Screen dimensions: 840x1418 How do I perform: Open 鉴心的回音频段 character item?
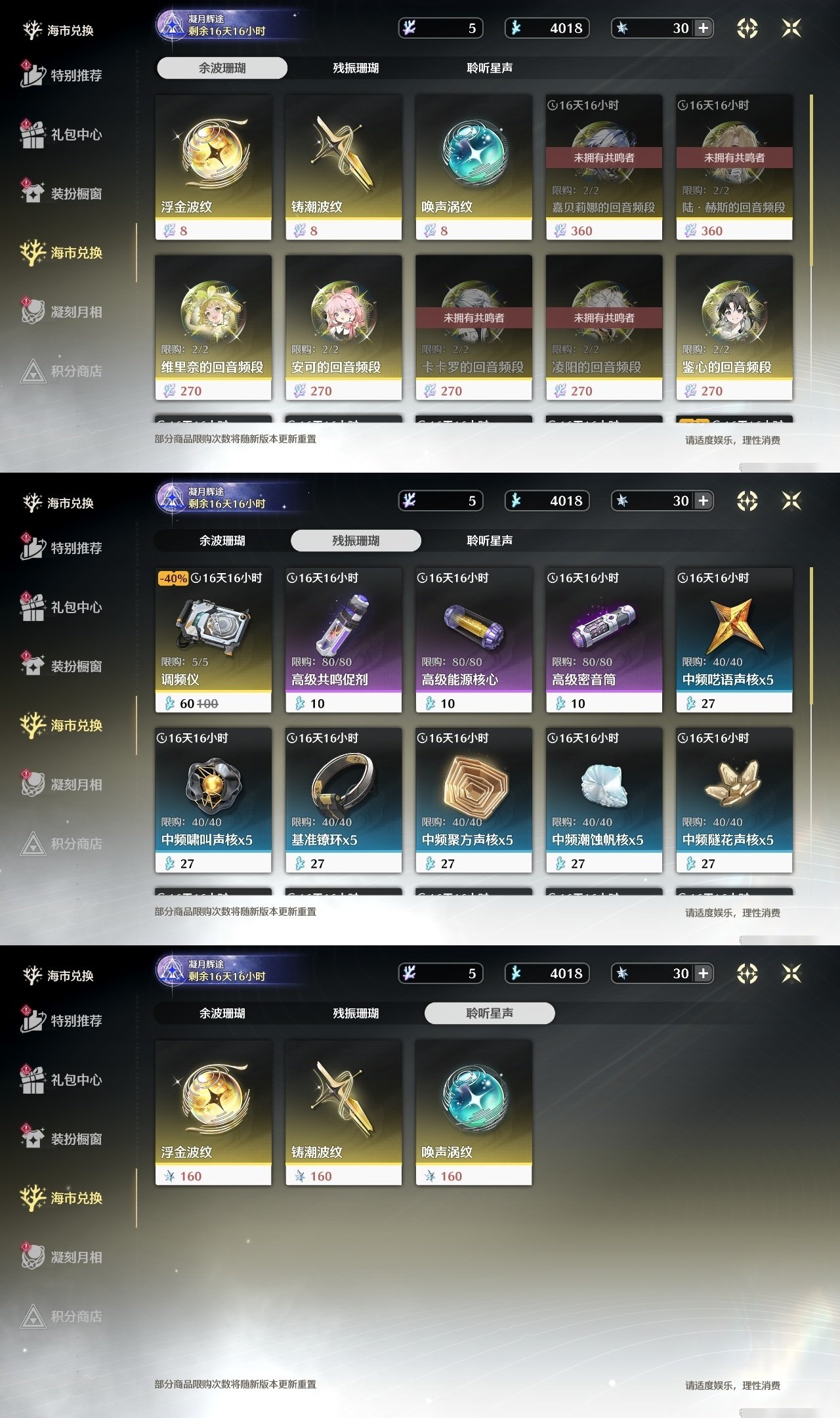(734, 328)
